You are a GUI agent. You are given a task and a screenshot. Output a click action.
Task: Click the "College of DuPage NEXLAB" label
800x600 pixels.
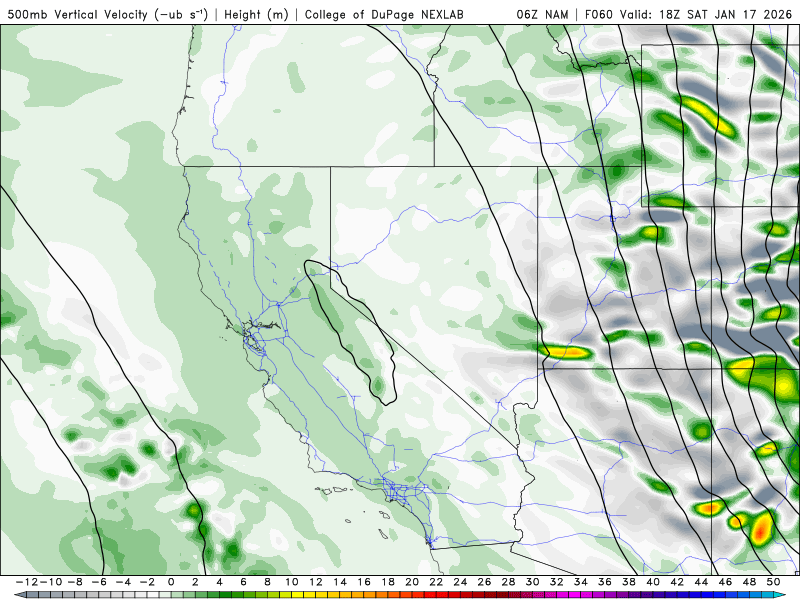384,14
